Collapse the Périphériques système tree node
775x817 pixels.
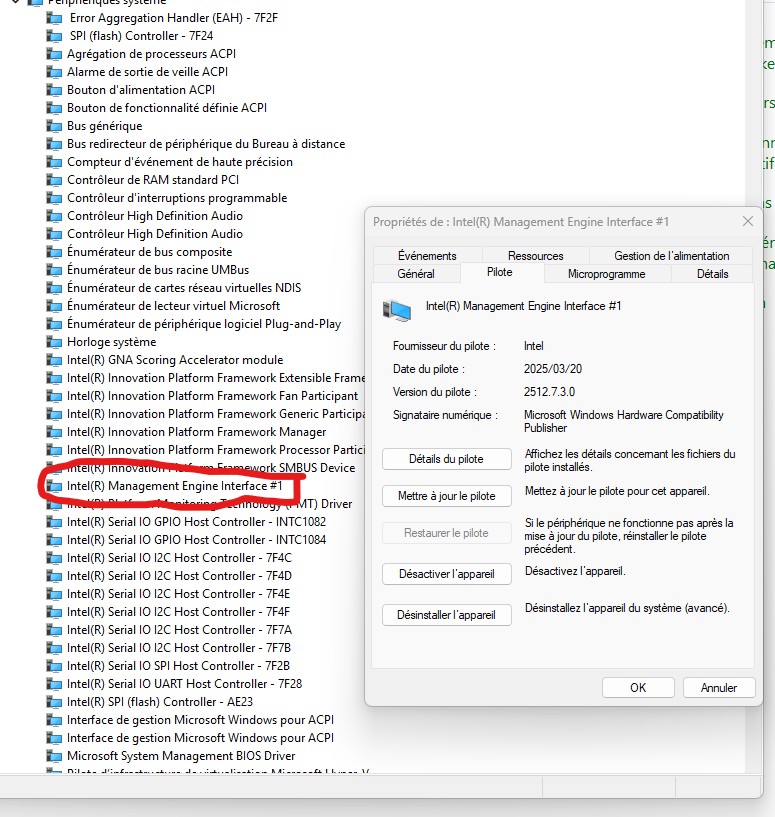pos(16,2)
